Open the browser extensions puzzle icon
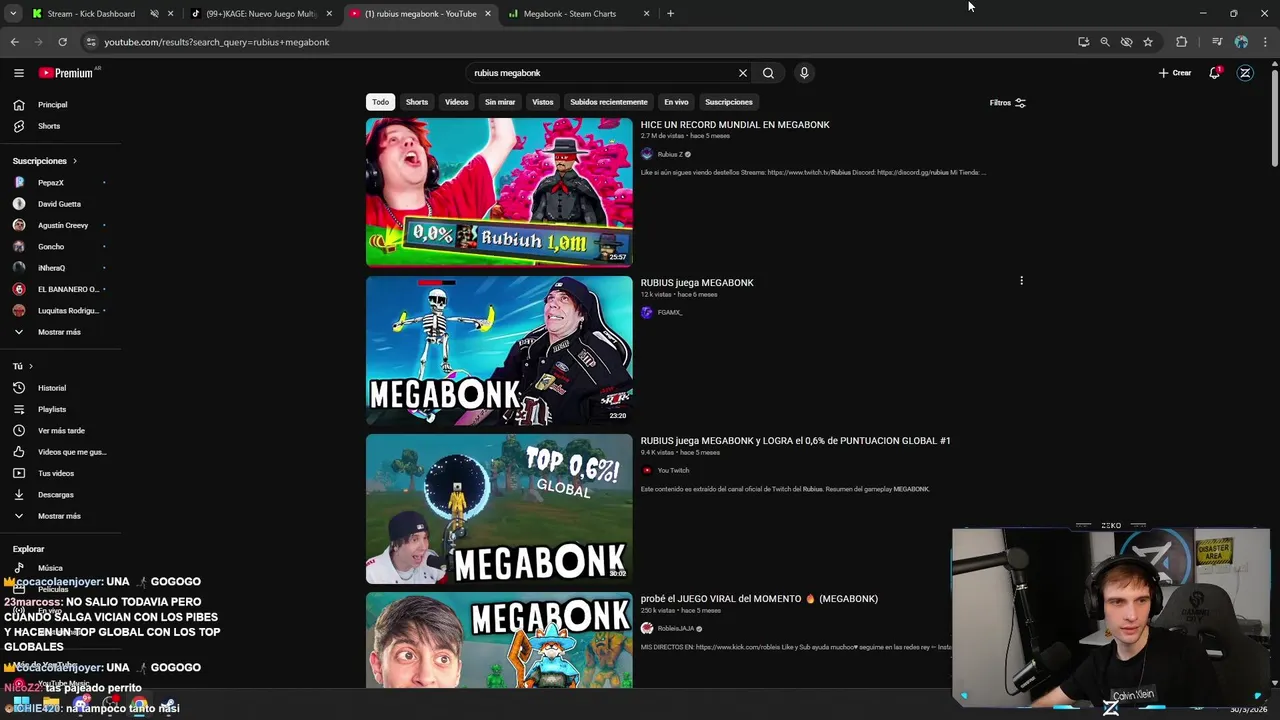The width and height of the screenshot is (1280, 720). [1182, 42]
